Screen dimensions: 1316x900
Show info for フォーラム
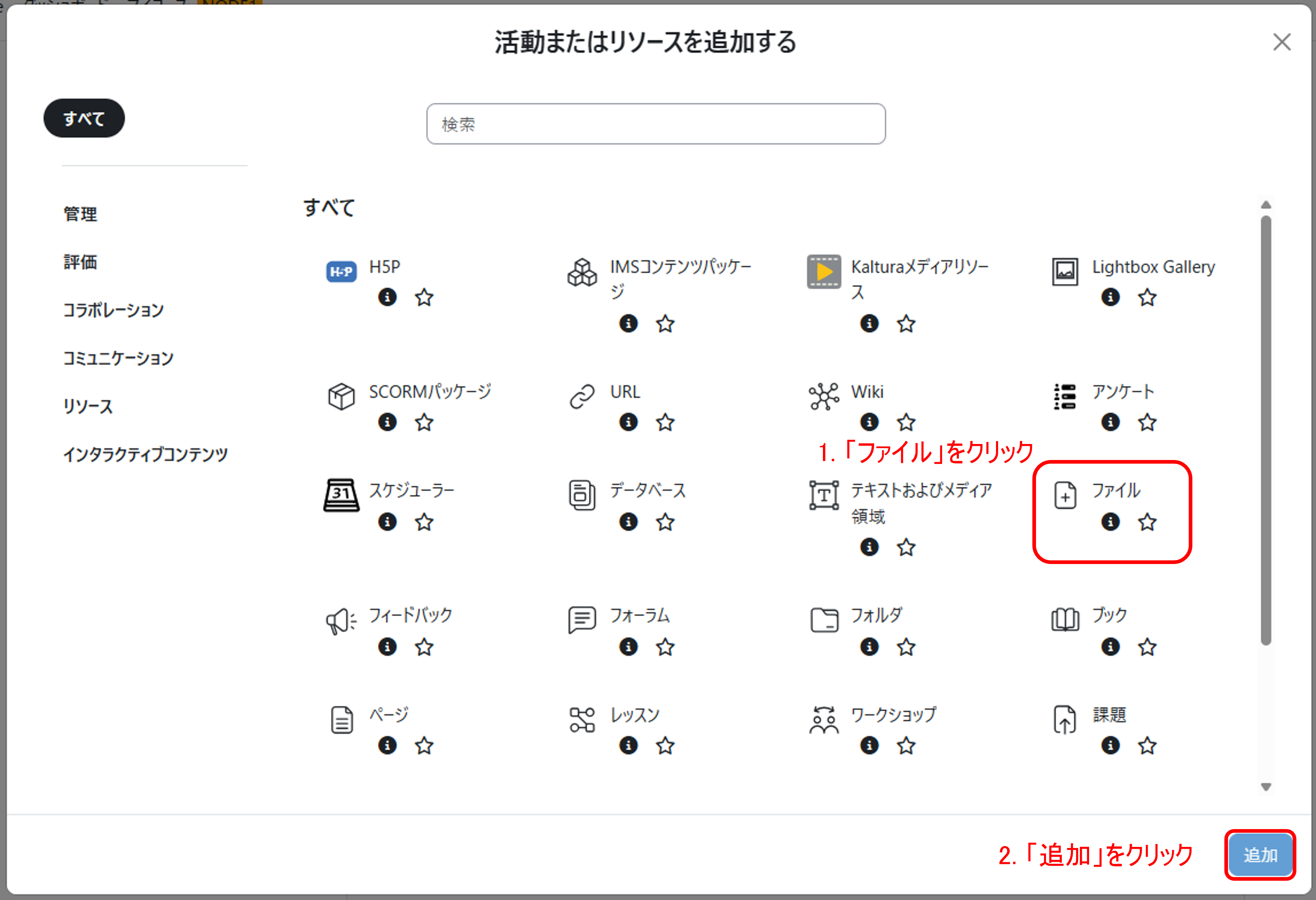point(629,647)
